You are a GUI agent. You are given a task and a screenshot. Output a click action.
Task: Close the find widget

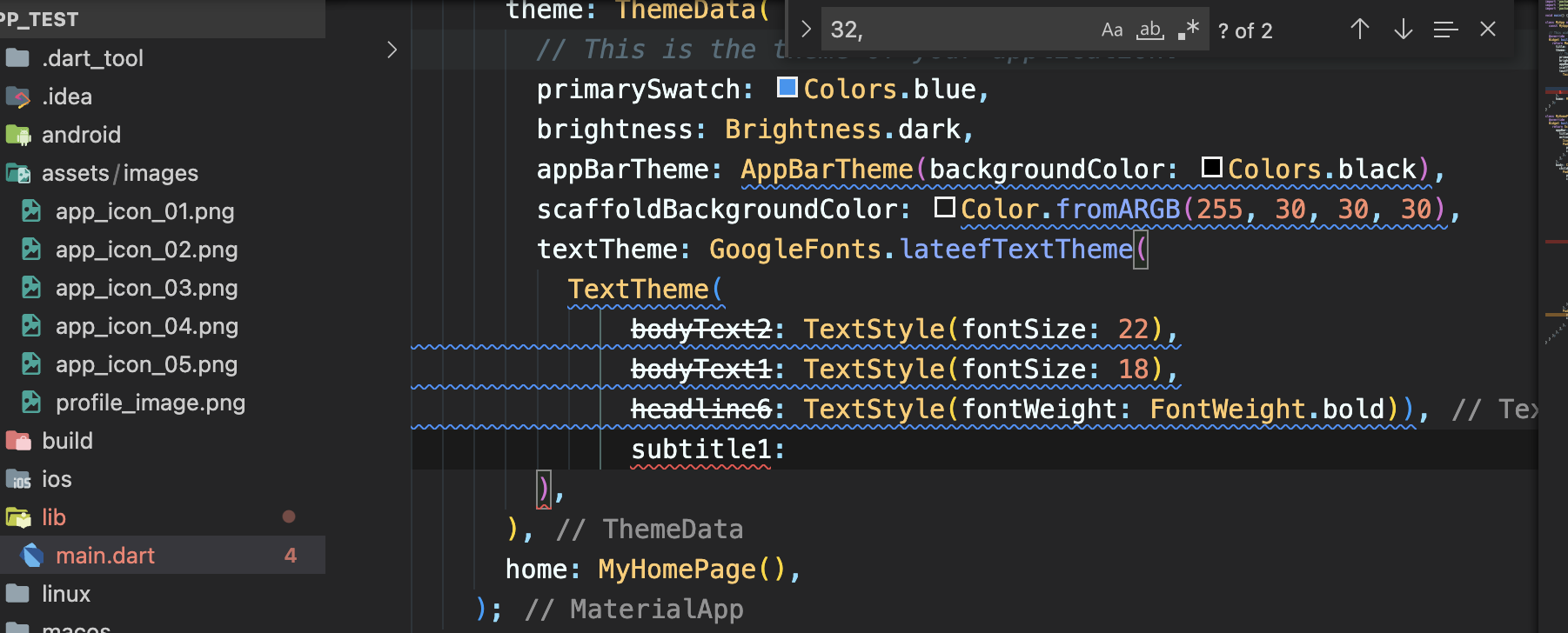pyautogui.click(x=1488, y=30)
